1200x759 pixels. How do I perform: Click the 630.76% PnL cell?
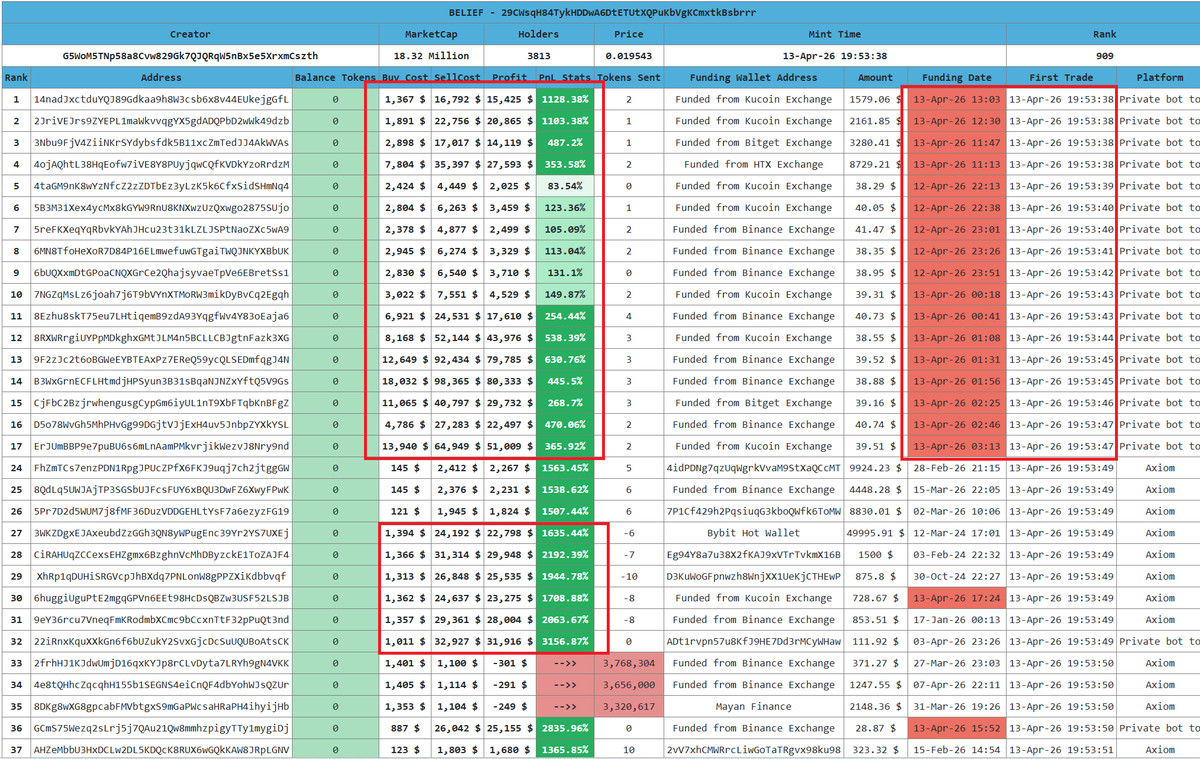[565, 359]
